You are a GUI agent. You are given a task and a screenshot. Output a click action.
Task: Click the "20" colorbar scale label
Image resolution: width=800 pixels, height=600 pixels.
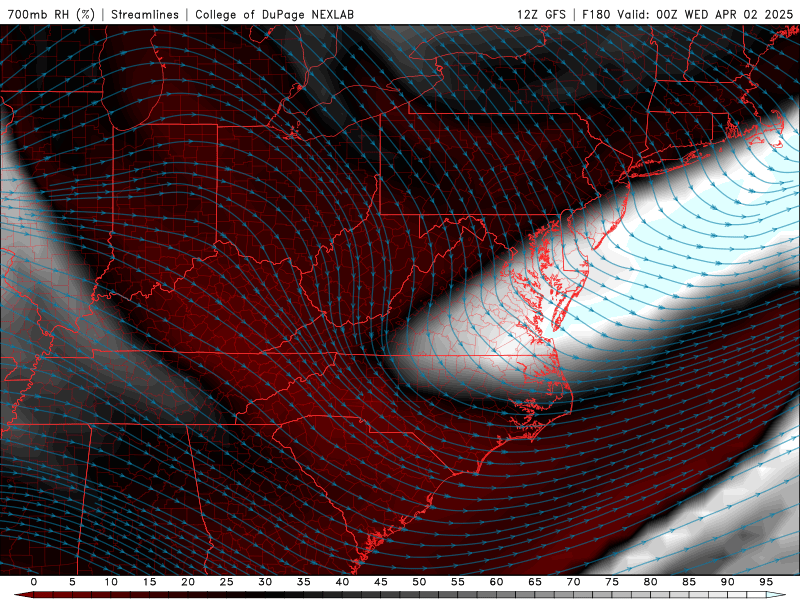[188, 582]
